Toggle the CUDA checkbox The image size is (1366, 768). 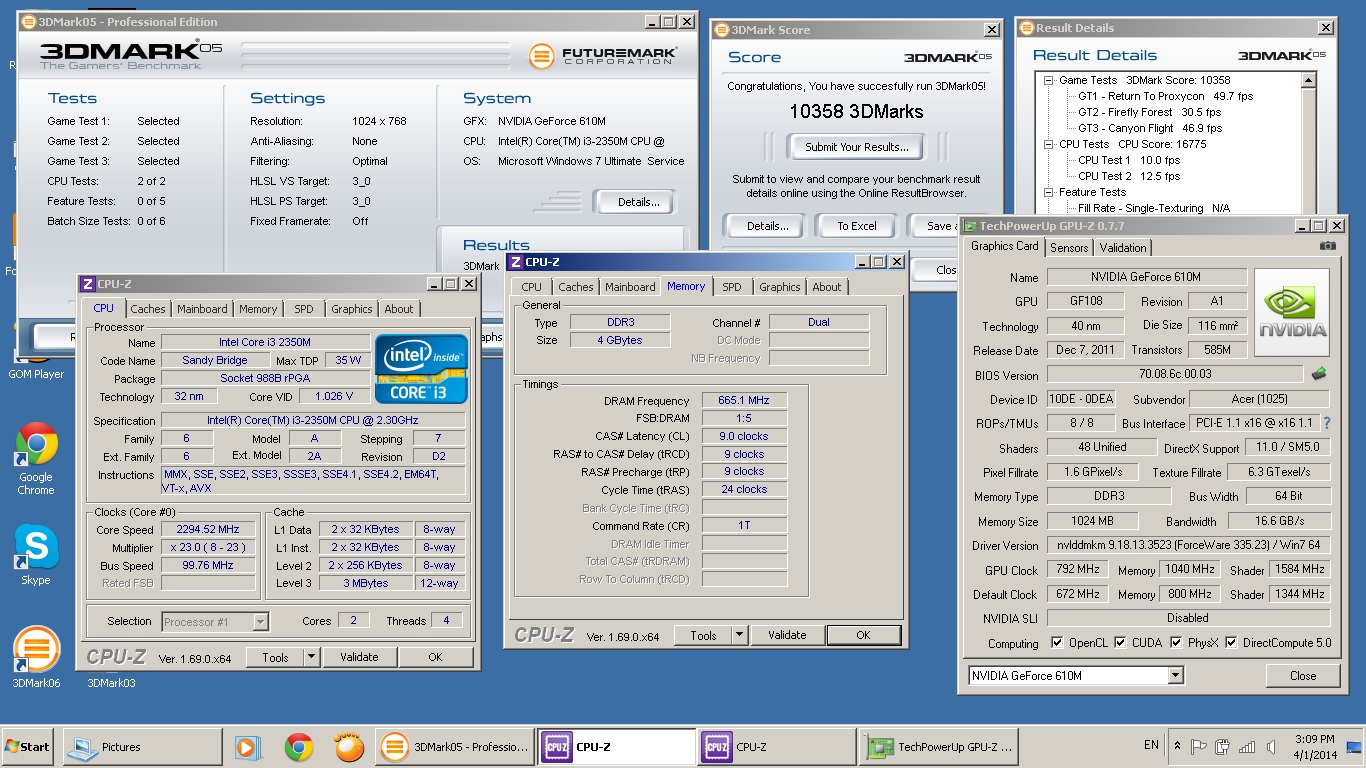[1120, 643]
